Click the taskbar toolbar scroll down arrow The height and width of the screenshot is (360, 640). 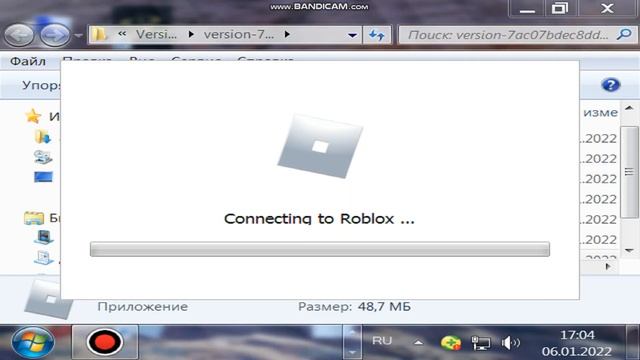352,351
